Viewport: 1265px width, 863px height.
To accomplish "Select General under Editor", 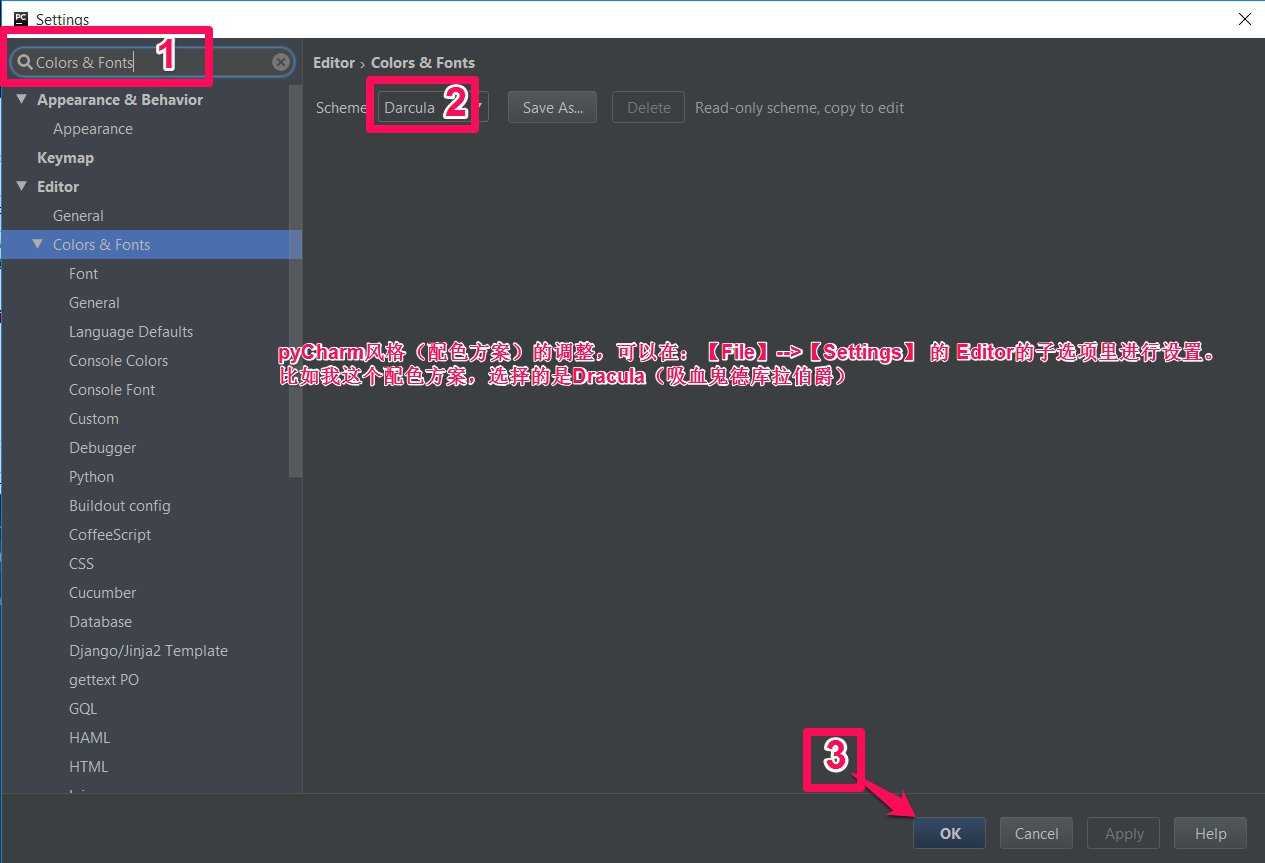I will pos(78,216).
